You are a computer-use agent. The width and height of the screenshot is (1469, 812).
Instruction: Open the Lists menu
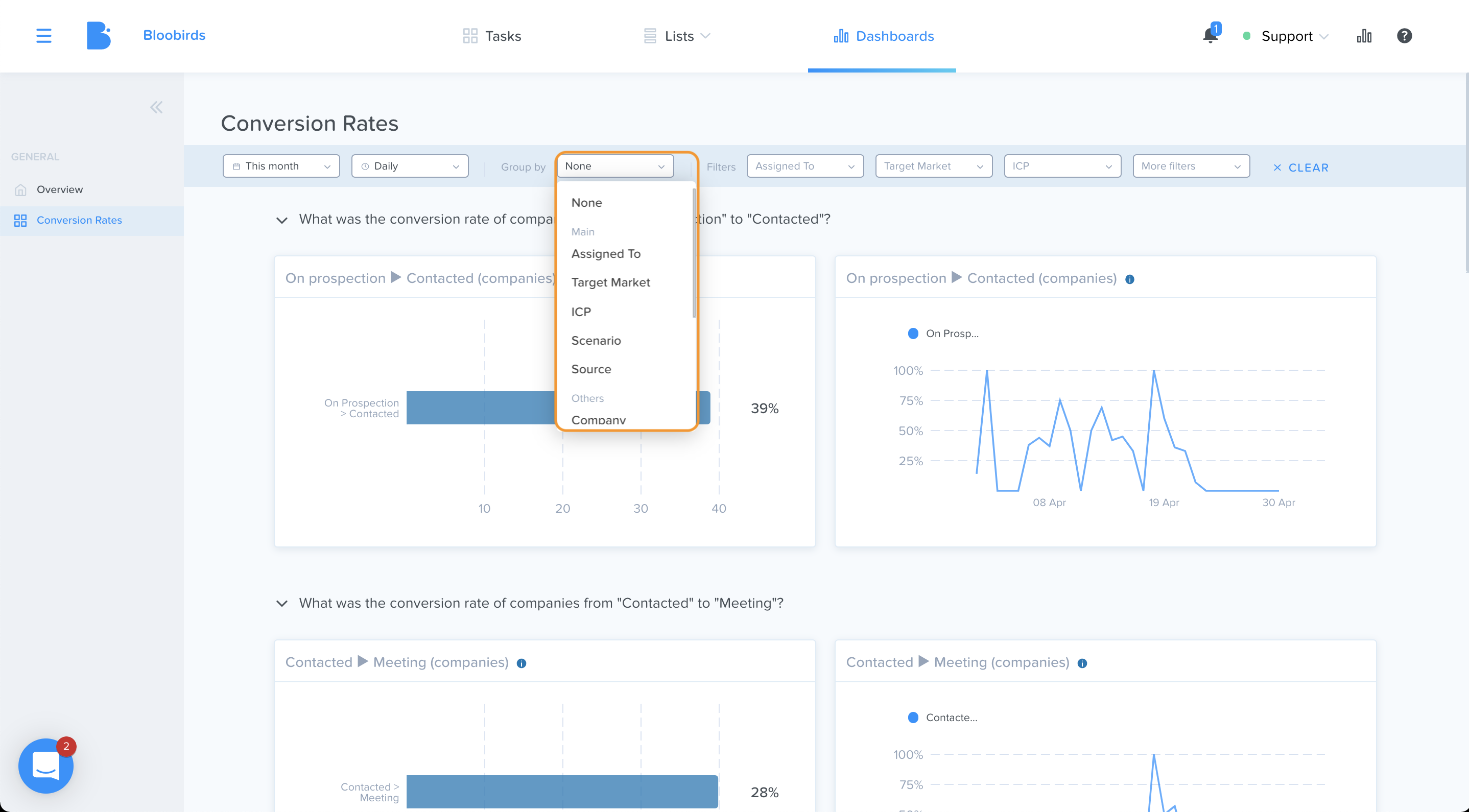point(677,36)
